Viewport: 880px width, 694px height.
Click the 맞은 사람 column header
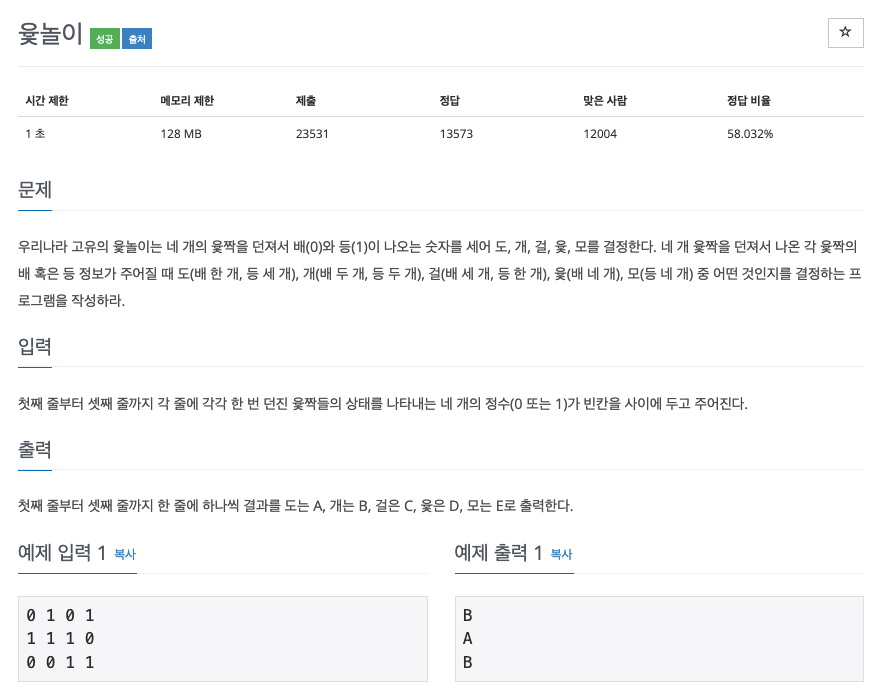click(x=605, y=100)
